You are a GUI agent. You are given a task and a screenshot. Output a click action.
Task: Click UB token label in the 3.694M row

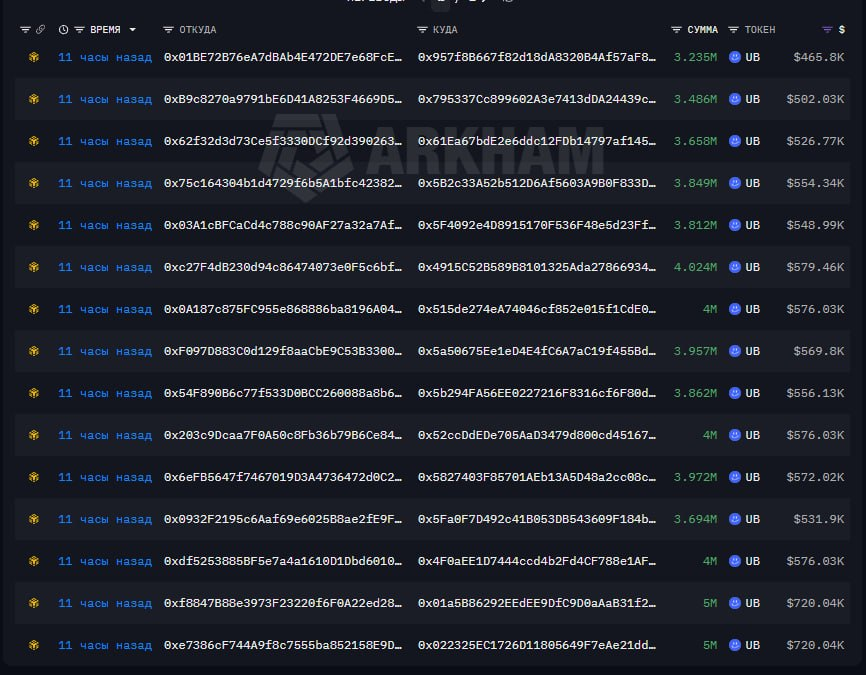point(753,519)
